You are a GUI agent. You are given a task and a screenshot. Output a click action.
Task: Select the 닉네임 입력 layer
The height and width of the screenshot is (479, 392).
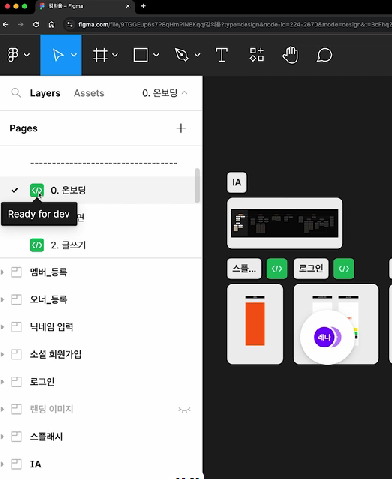point(100,327)
